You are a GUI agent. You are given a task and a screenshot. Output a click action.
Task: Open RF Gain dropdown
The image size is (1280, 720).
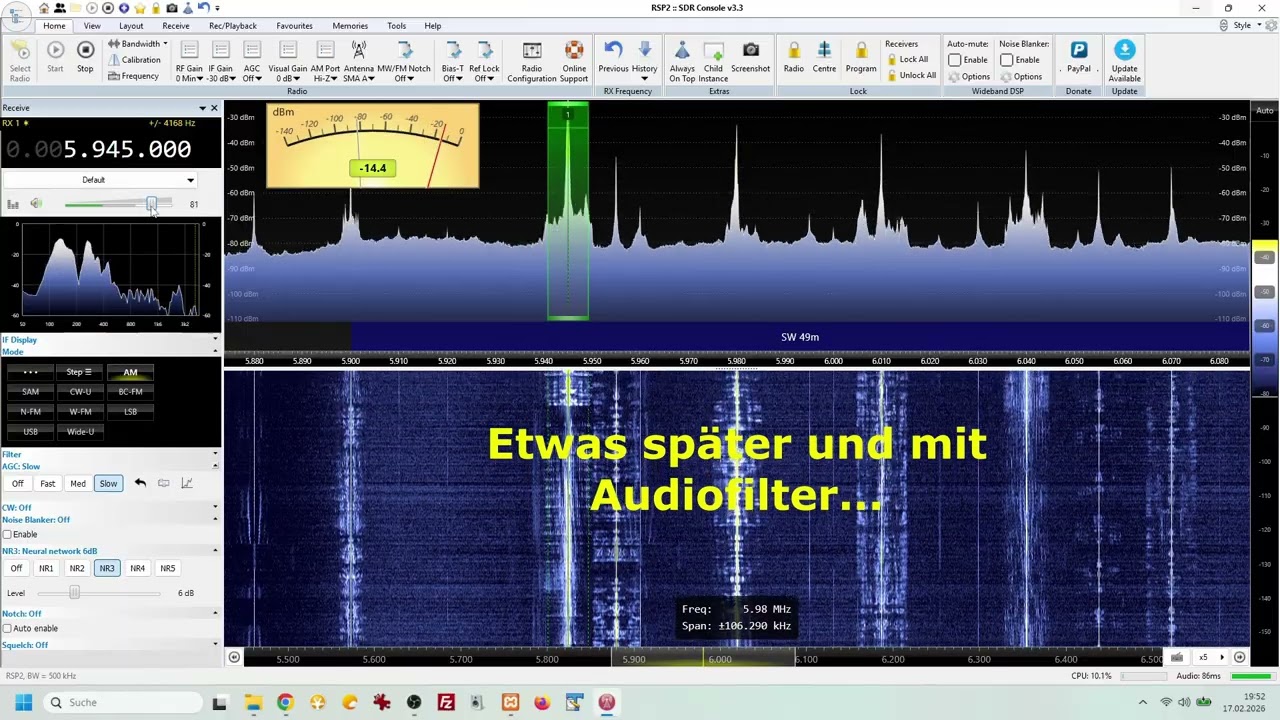189,62
